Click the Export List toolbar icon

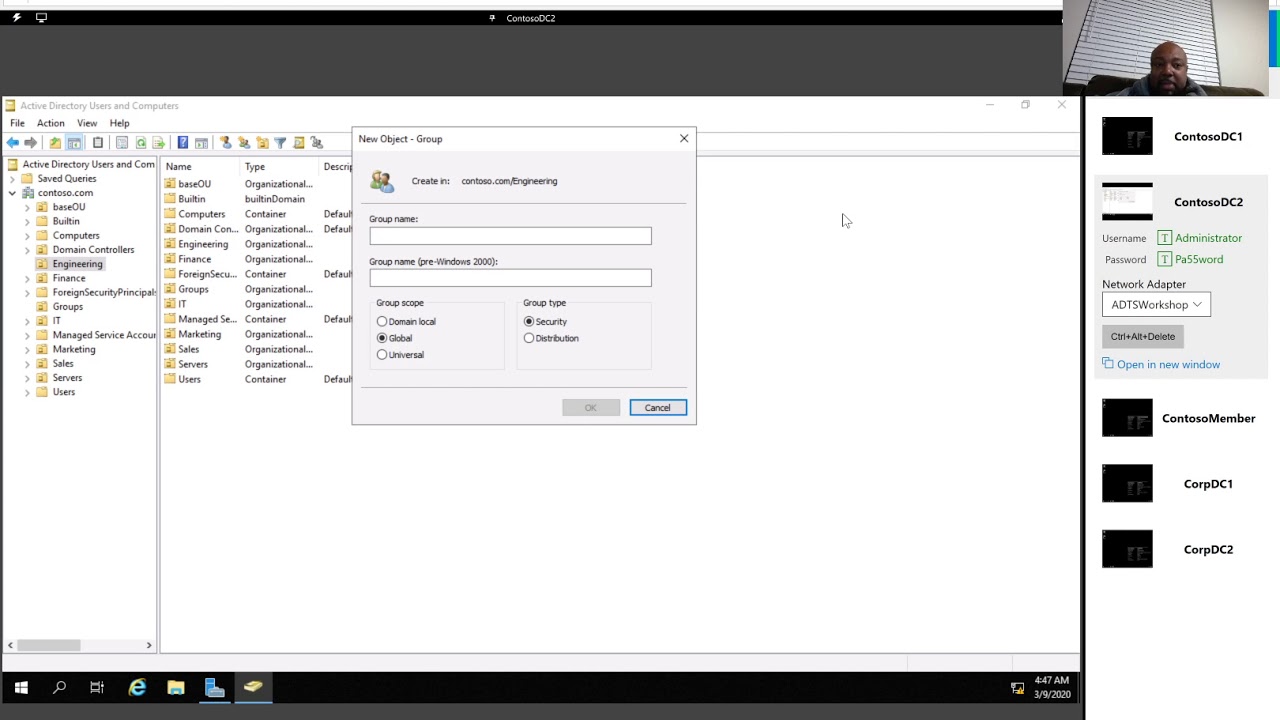click(x=159, y=143)
